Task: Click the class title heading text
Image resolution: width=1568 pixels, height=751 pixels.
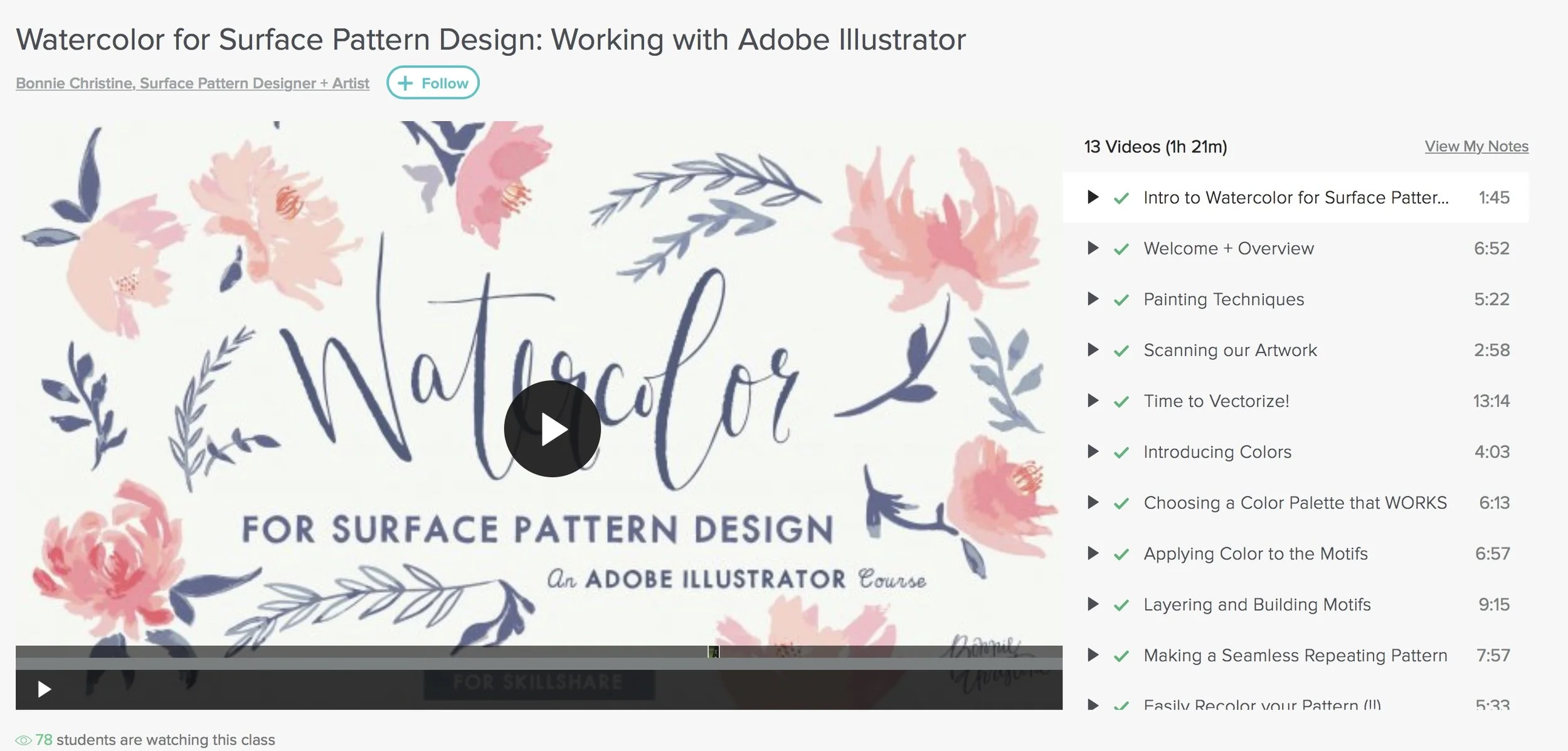Action: point(491,39)
